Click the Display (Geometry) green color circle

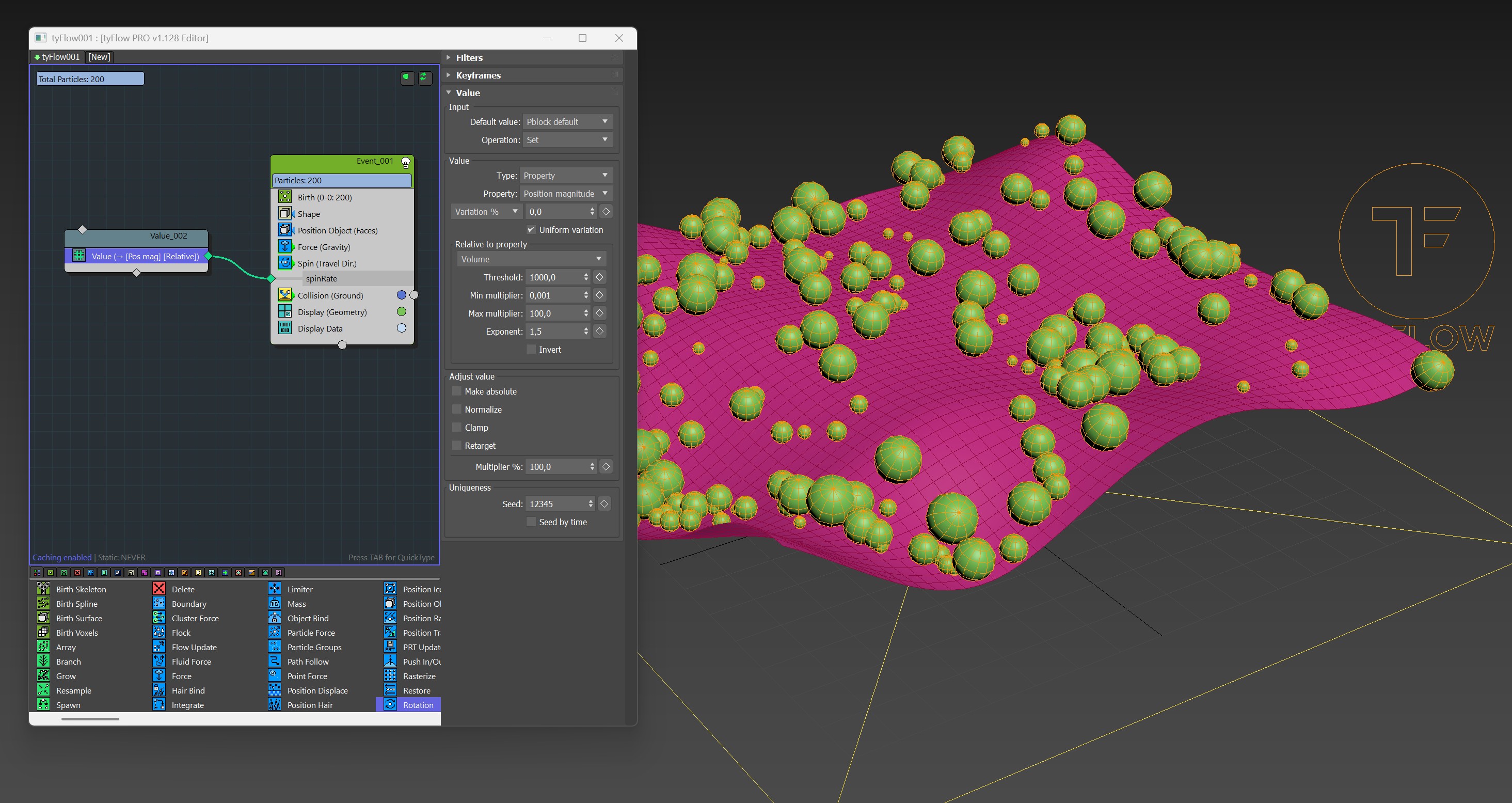coord(402,312)
